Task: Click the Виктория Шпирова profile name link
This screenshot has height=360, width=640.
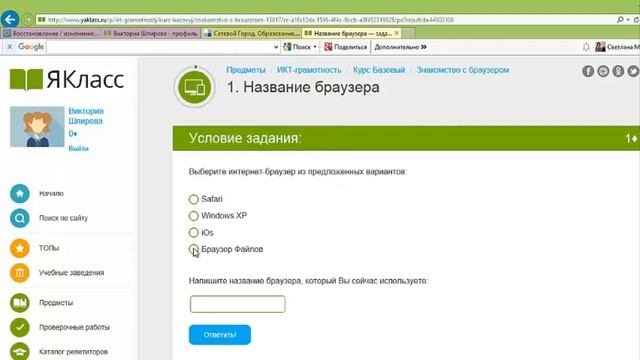Action: pos(86,116)
